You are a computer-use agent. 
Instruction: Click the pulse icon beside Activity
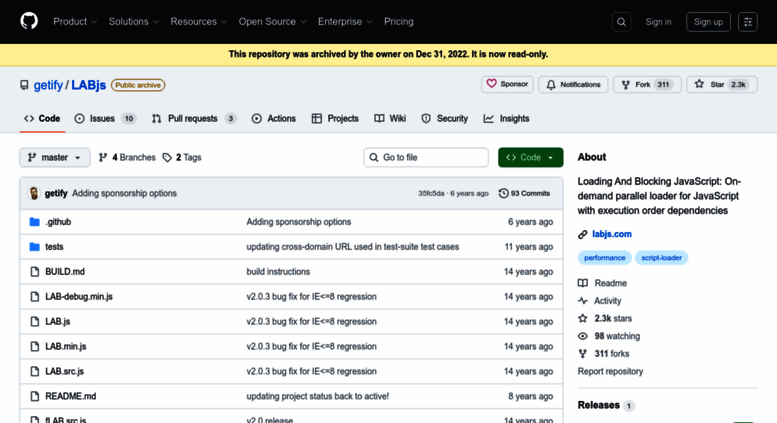click(583, 301)
